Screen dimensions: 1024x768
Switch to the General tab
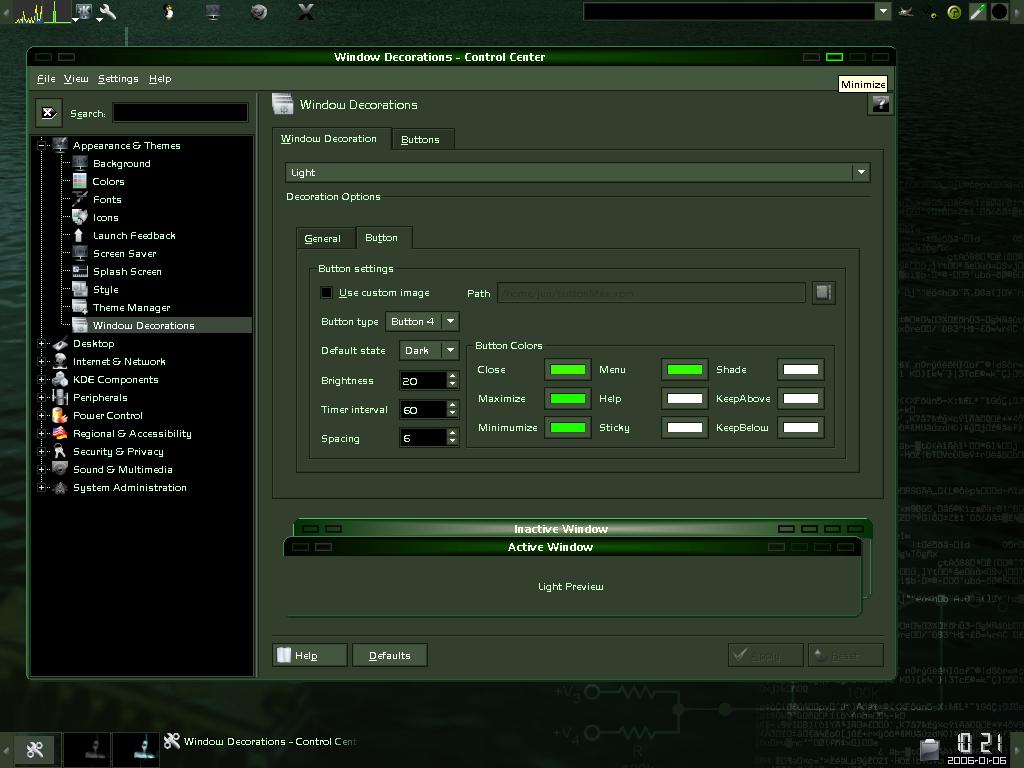[323, 239]
